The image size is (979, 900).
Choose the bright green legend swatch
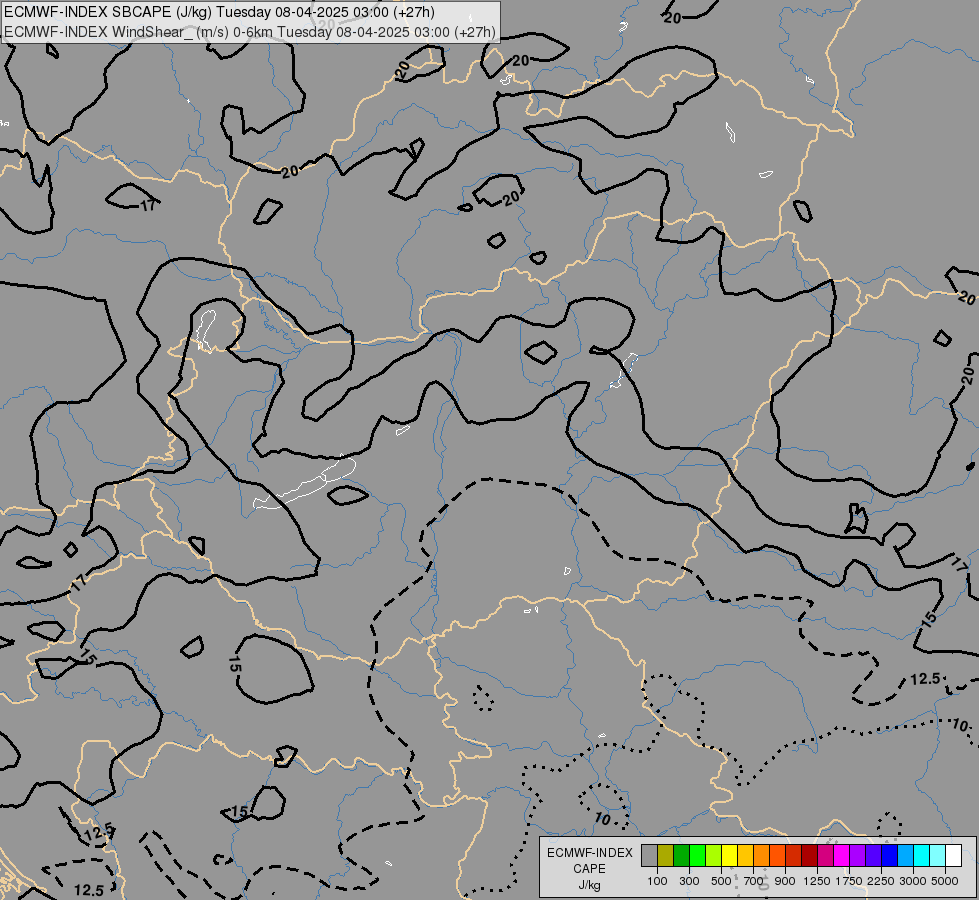coord(697,856)
